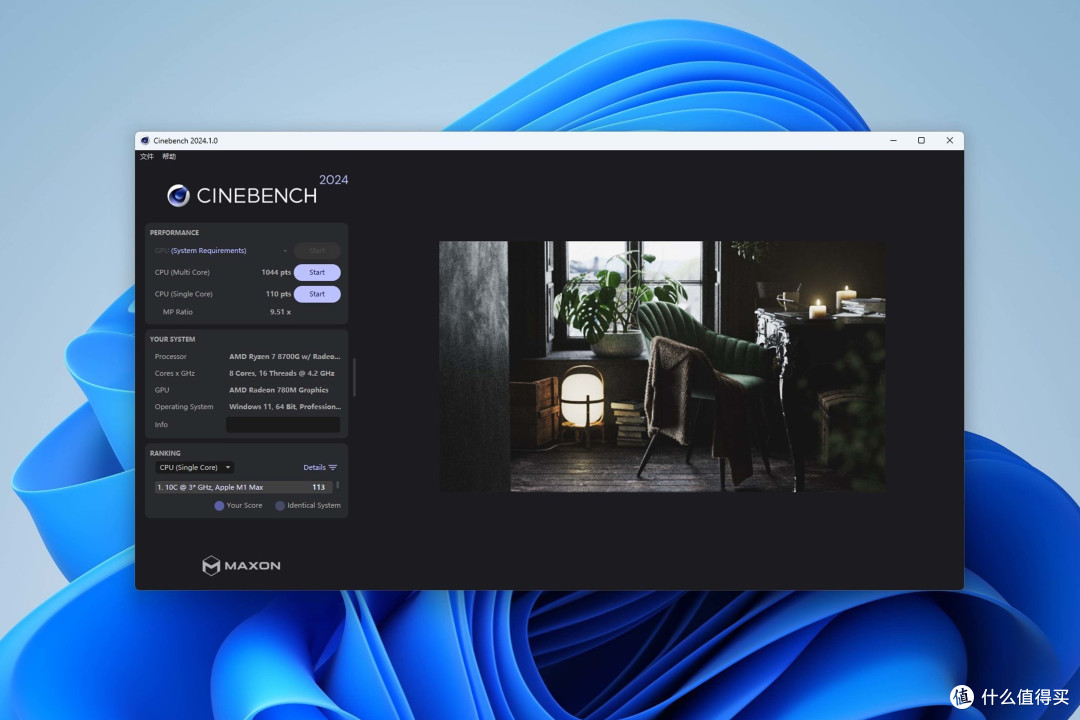Click the Cinebench title bar app icon
Image resolution: width=1080 pixels, height=720 pixels.
pyautogui.click(x=145, y=141)
